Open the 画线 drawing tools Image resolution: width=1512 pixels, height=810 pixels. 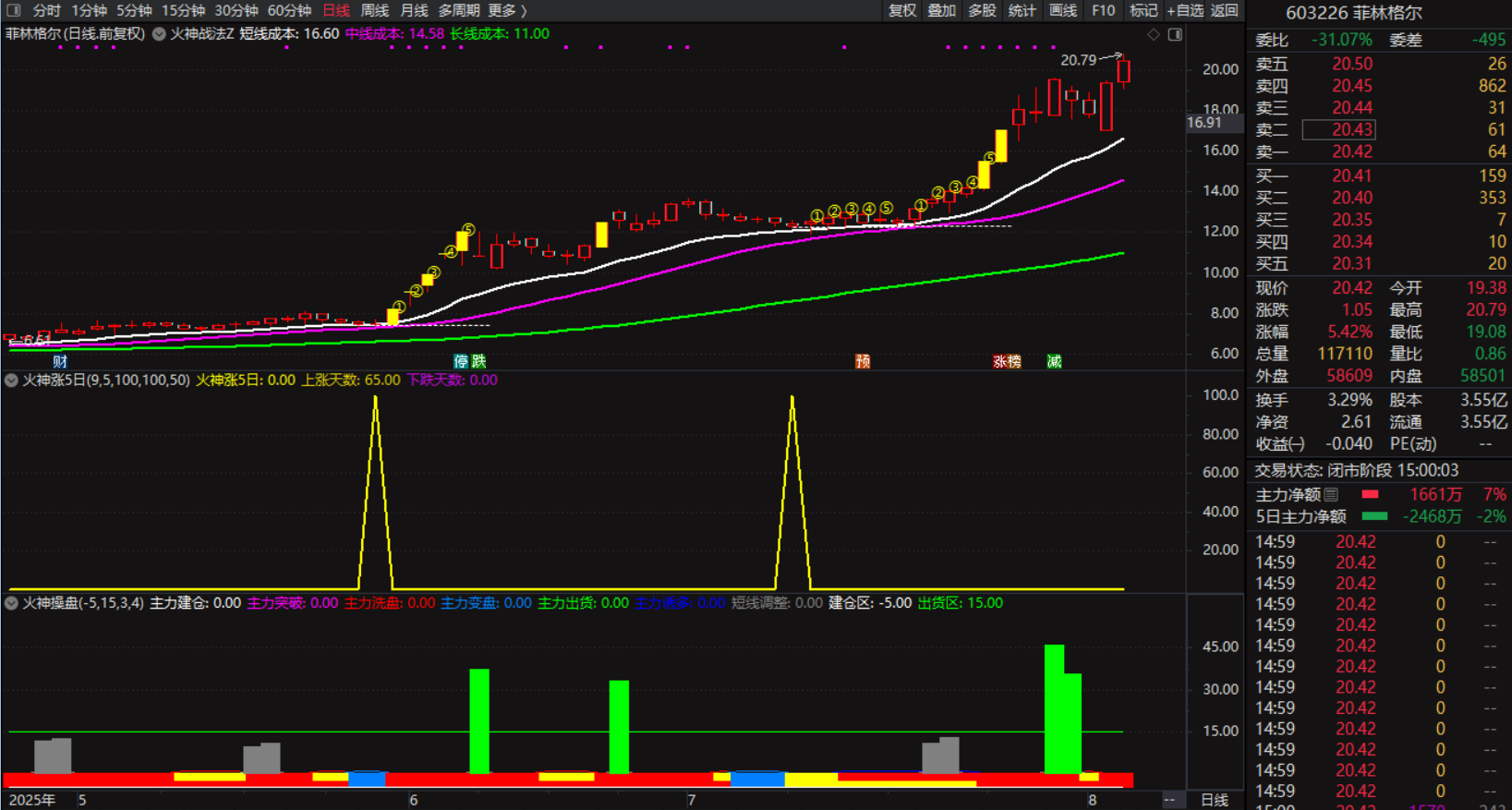pos(1063,10)
